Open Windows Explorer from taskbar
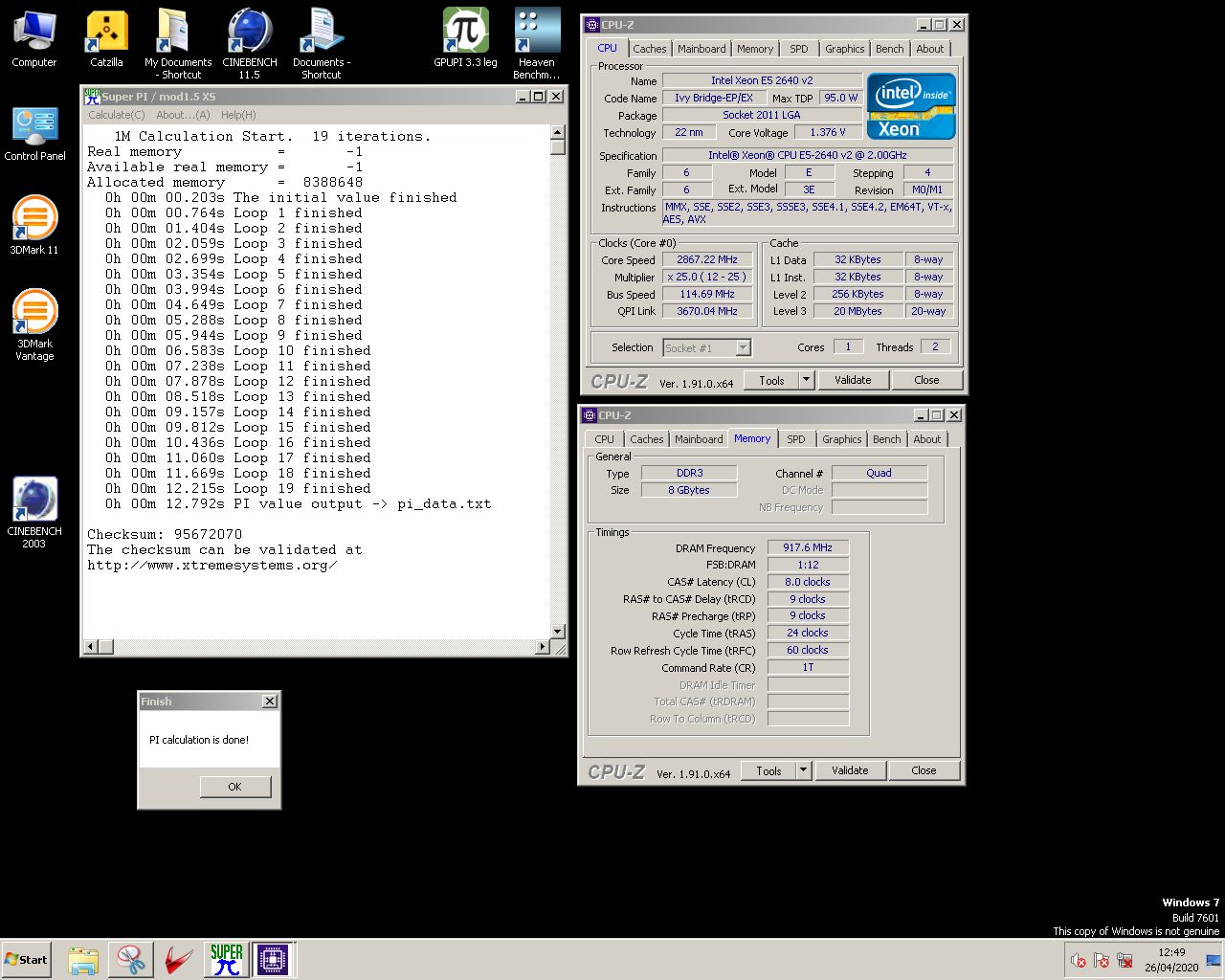Image resolution: width=1225 pixels, height=980 pixels. click(83, 959)
